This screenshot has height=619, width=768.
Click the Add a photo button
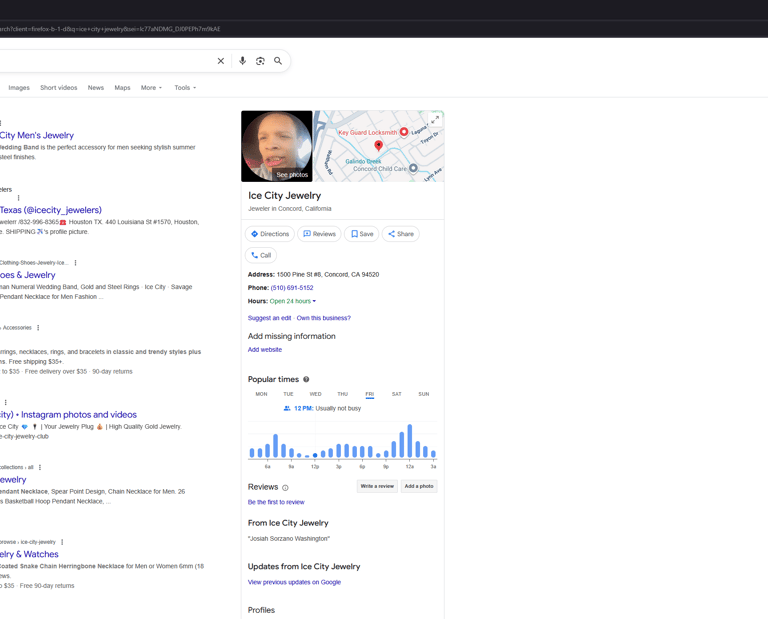(x=419, y=486)
